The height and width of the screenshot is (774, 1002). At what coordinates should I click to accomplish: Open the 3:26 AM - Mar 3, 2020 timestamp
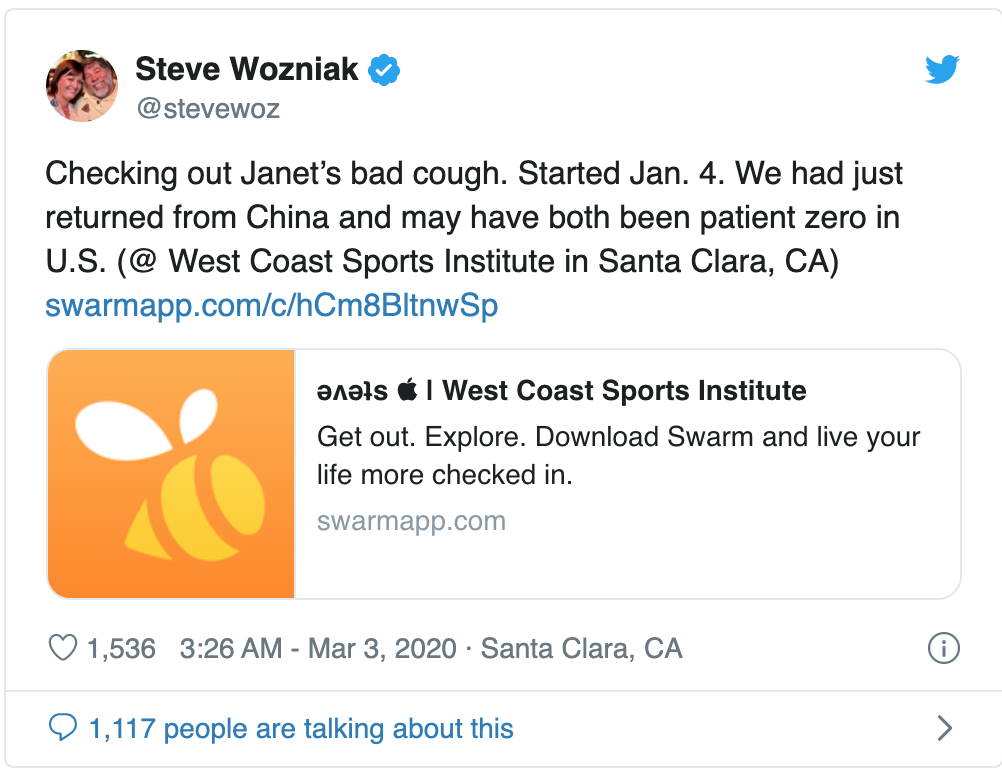318,649
